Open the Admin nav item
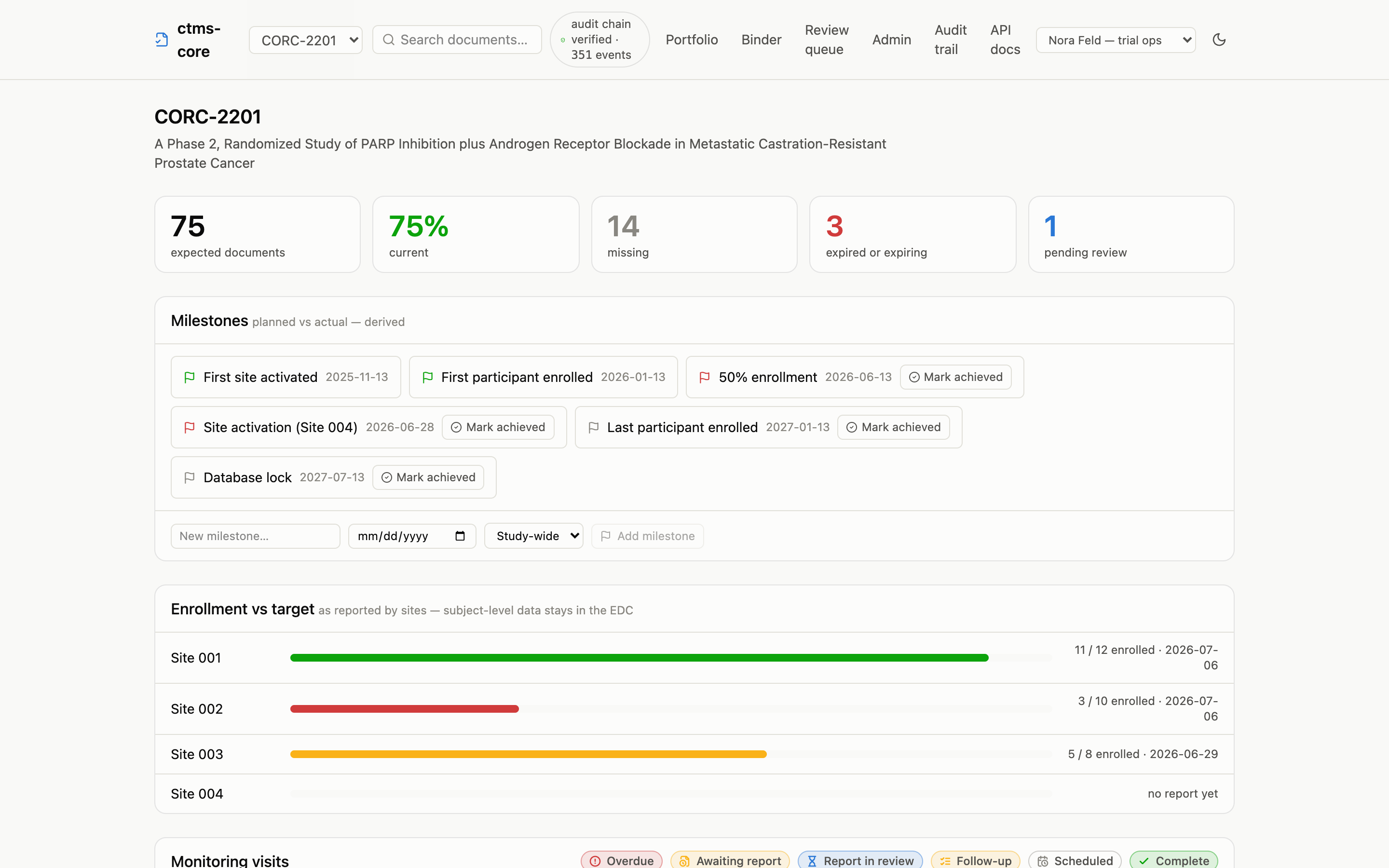Screen dimensions: 1389x868 [891, 40]
